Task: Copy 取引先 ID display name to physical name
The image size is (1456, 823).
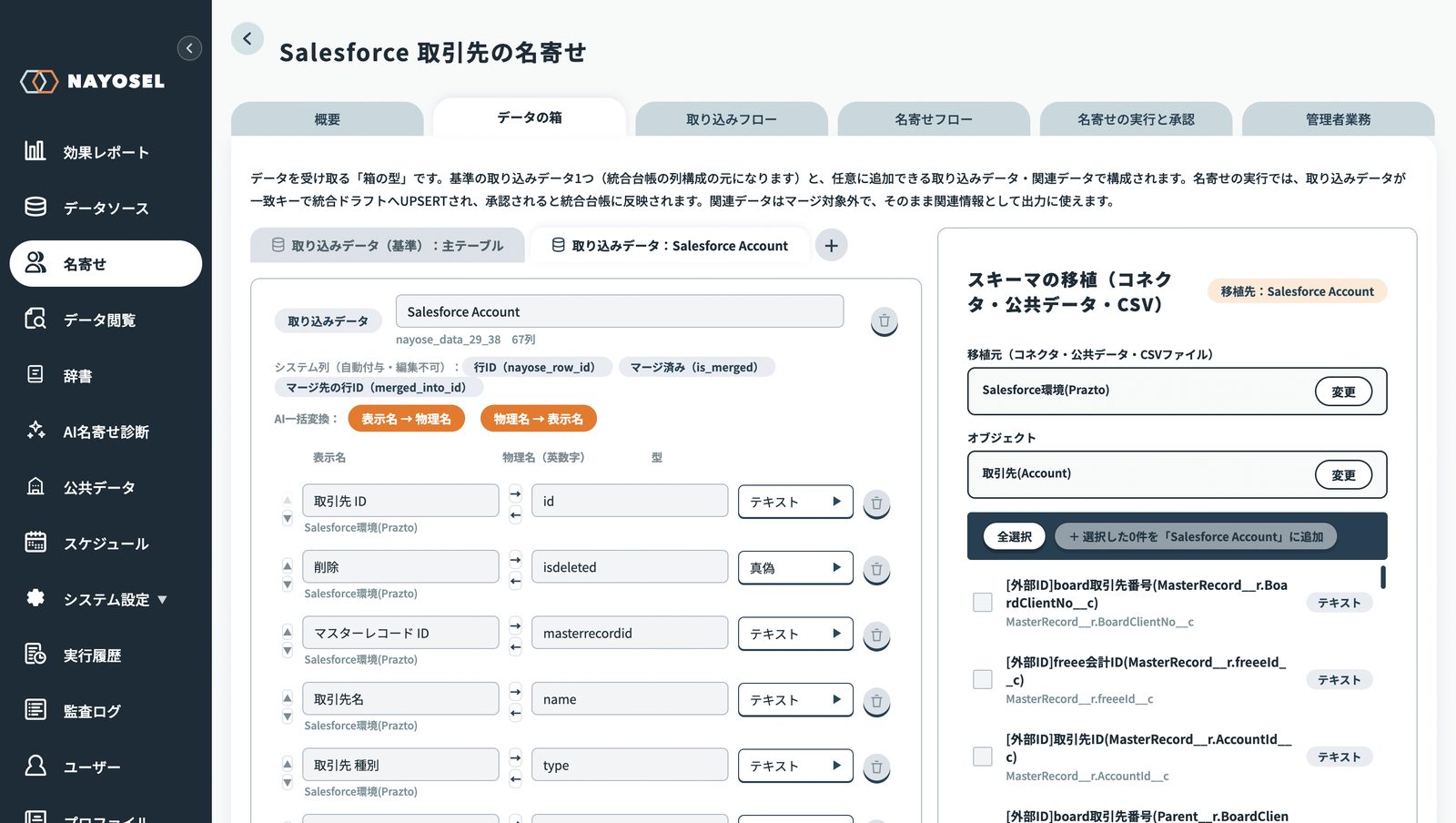Action: click(x=515, y=493)
